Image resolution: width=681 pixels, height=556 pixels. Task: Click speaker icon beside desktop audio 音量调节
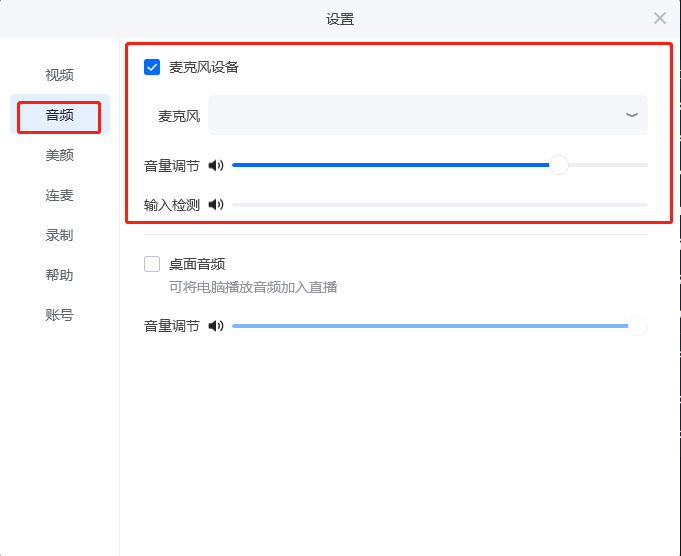point(216,326)
